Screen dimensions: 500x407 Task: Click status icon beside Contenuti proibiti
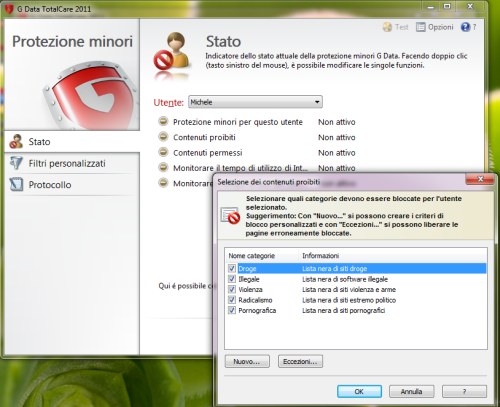pyautogui.click(x=163, y=137)
